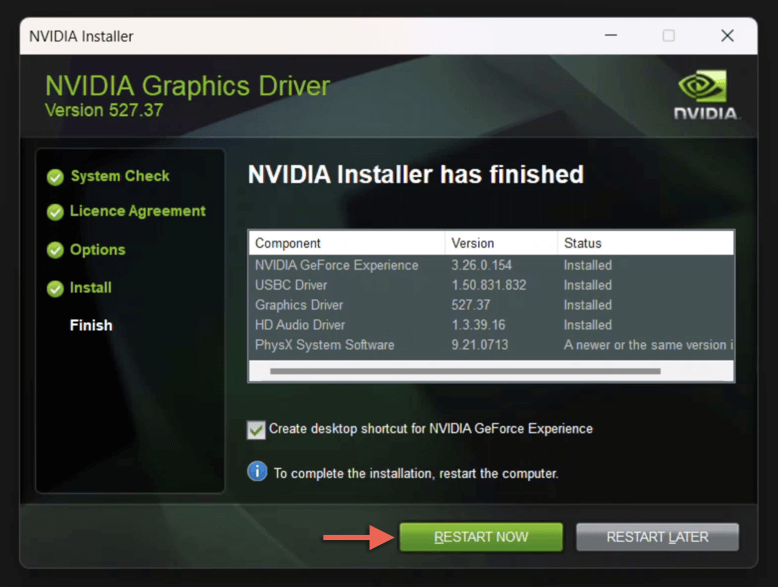Screen dimensions: 778x587
Task: Click the checkmark icon next to Install
Action: pos(55,288)
